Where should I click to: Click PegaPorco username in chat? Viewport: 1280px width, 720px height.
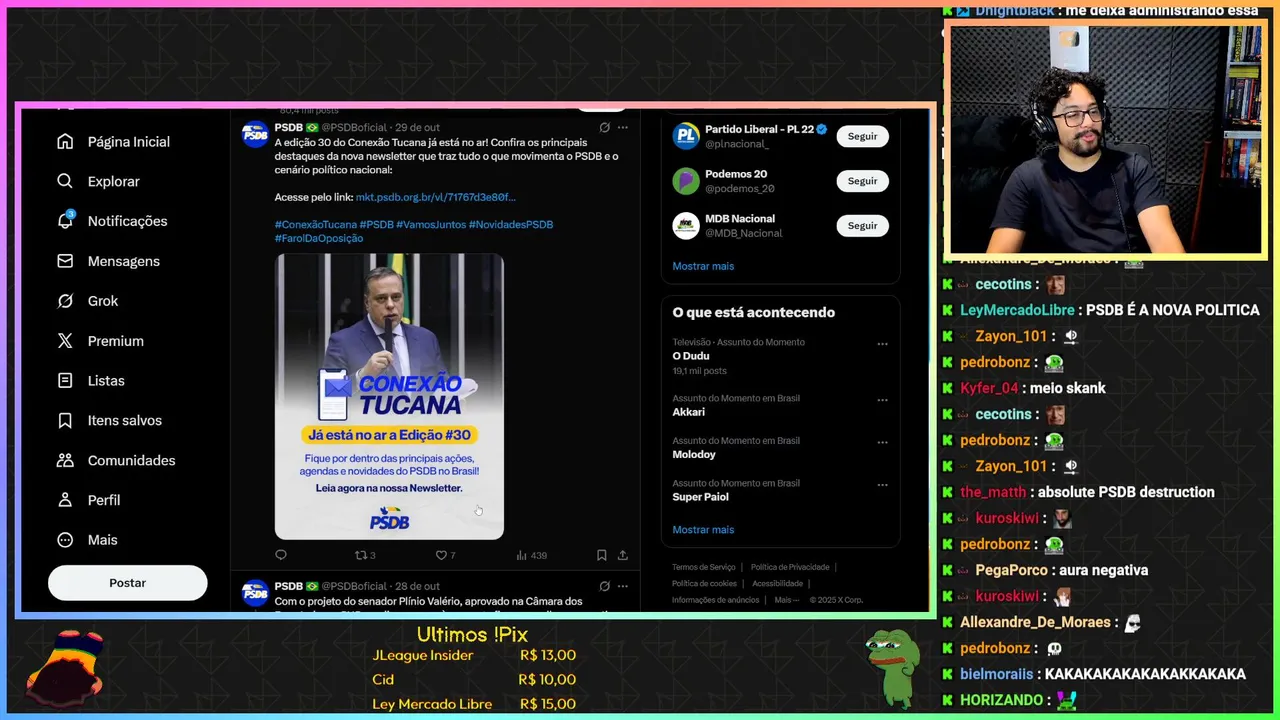pos(1014,570)
